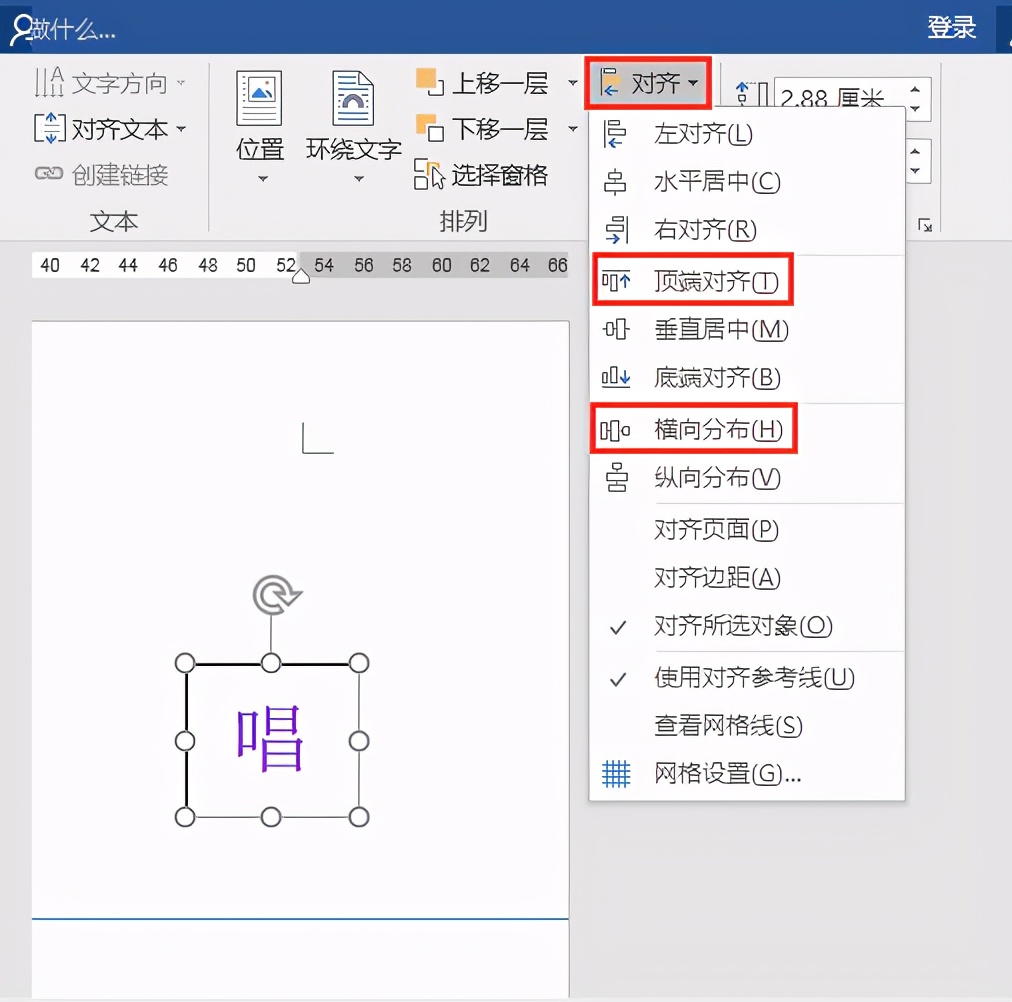The width and height of the screenshot is (1012, 1002).
Task: Choose 左对齐(L) from the align menu
Action: 747,134
